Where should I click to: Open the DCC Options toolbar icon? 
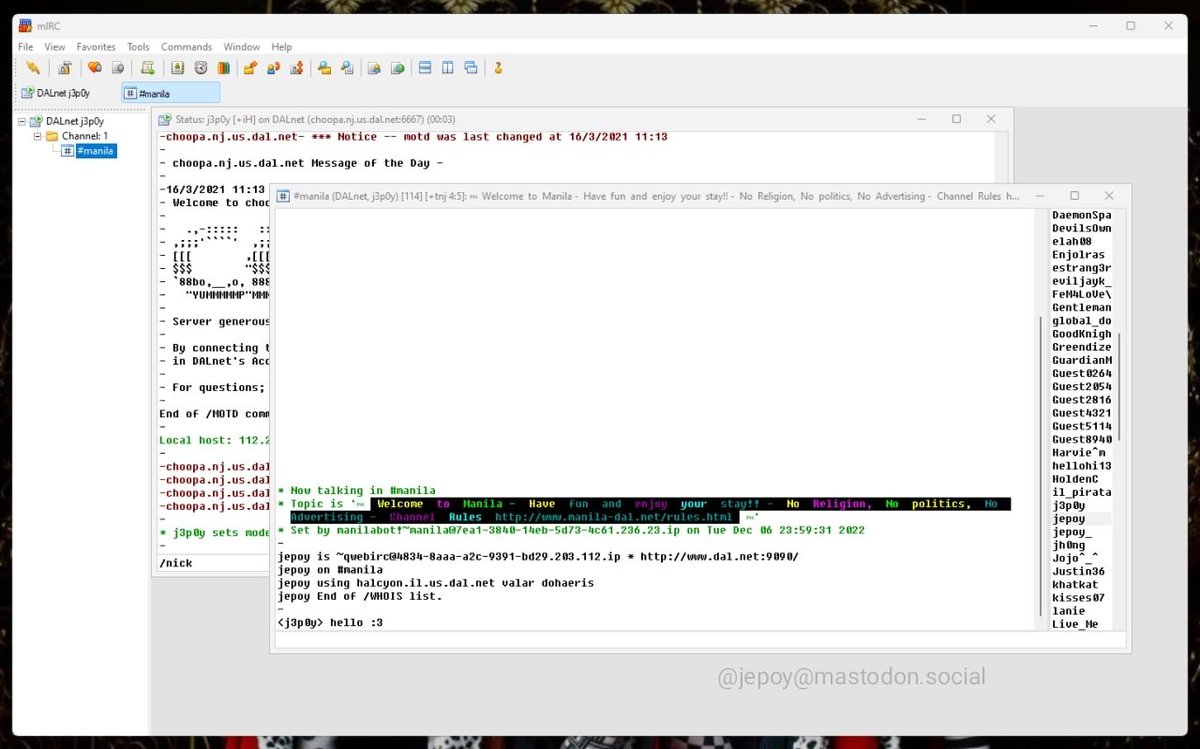tap(296, 68)
